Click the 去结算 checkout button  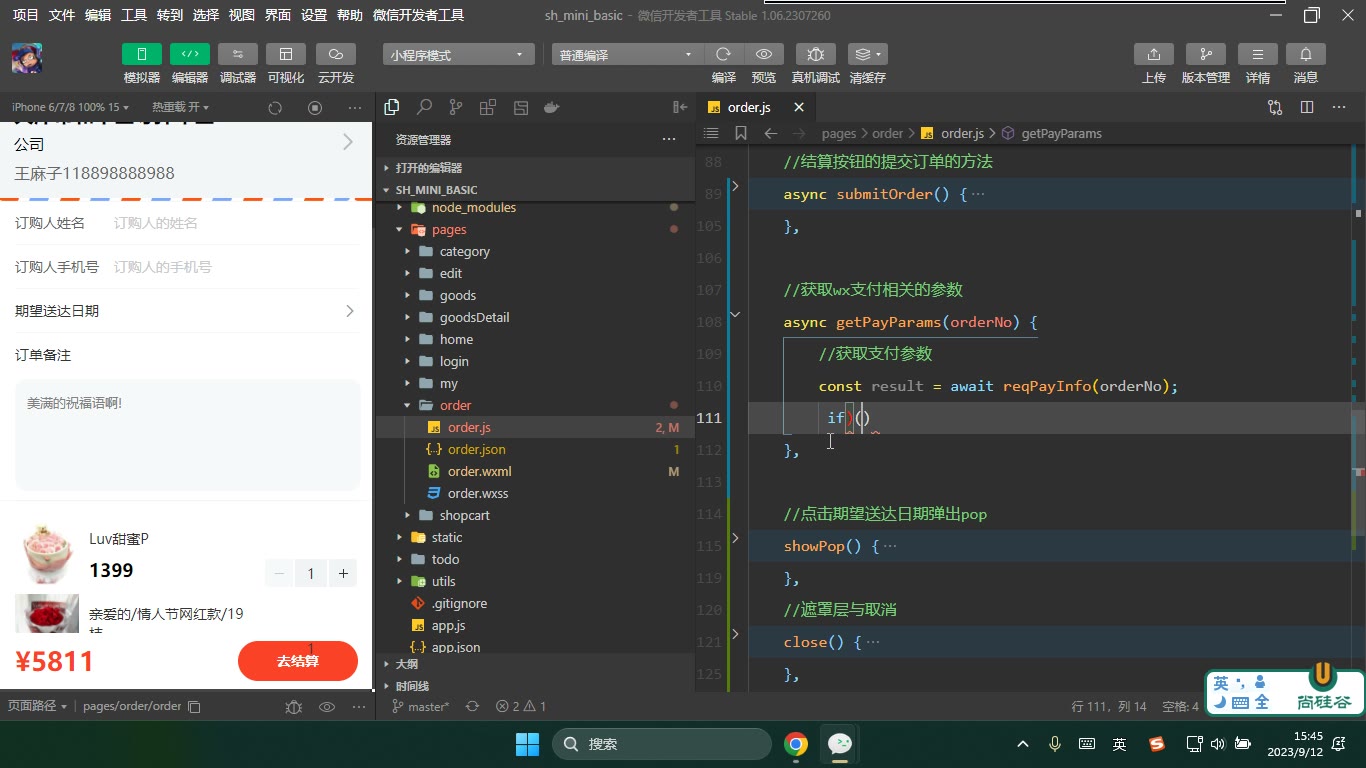(x=298, y=661)
